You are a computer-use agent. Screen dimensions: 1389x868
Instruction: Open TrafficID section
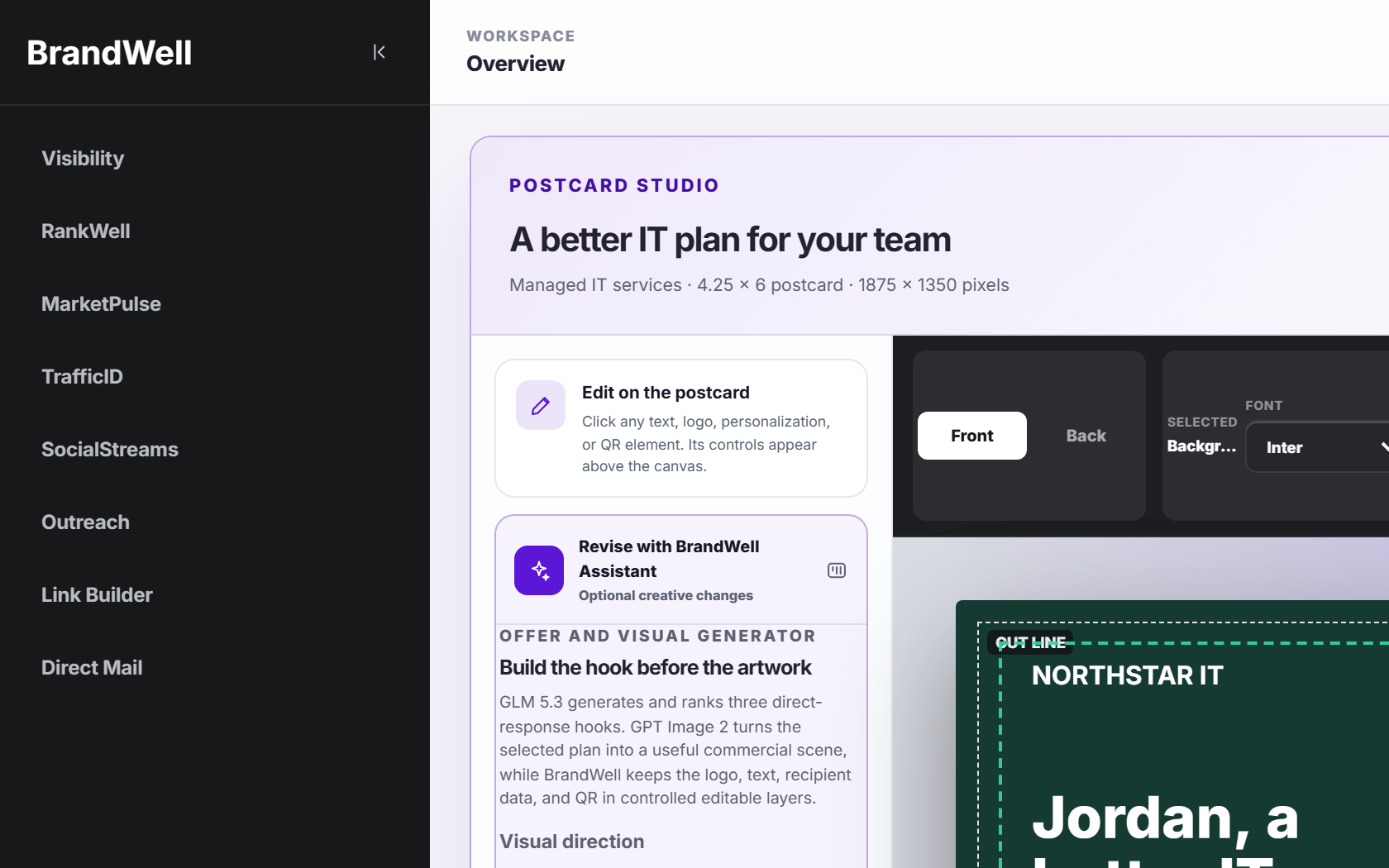(82, 377)
